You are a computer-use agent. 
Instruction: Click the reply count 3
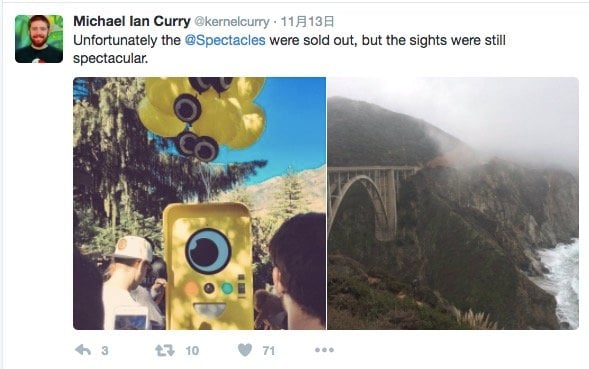pyautogui.click(x=105, y=351)
